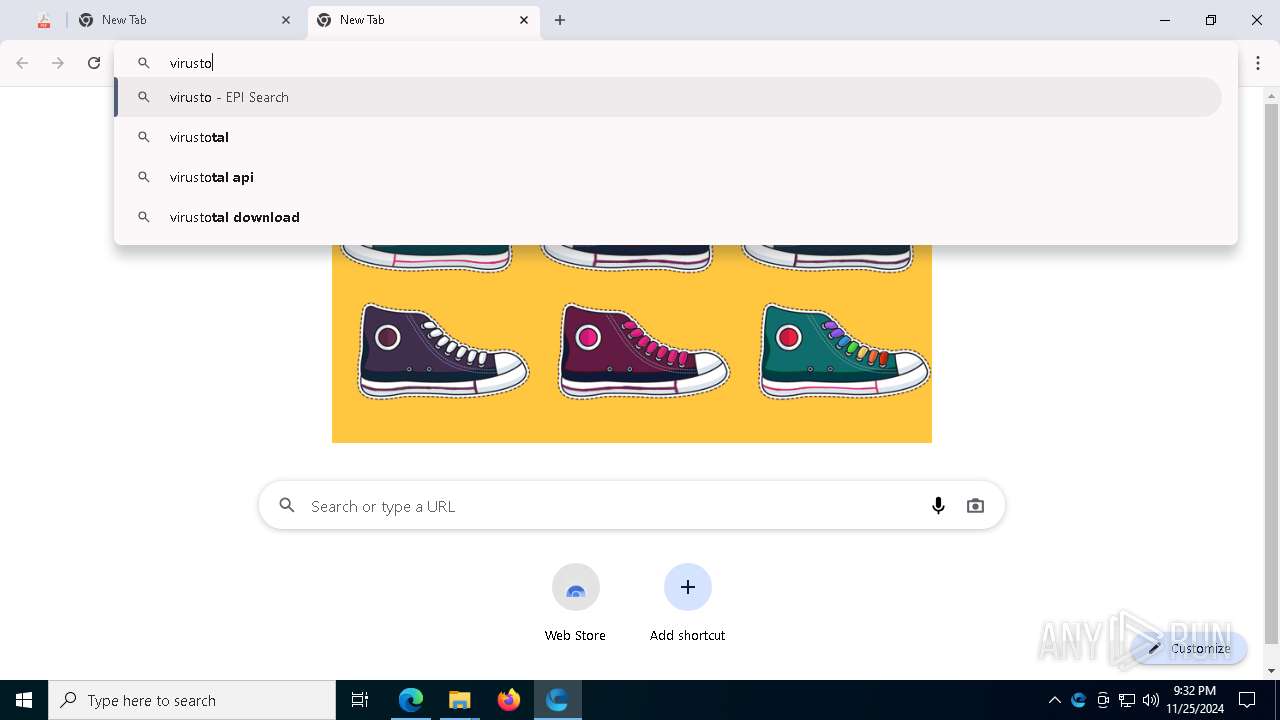Click the Edge icon in system tray
This screenshot has height=720, width=1280.
click(x=1078, y=700)
